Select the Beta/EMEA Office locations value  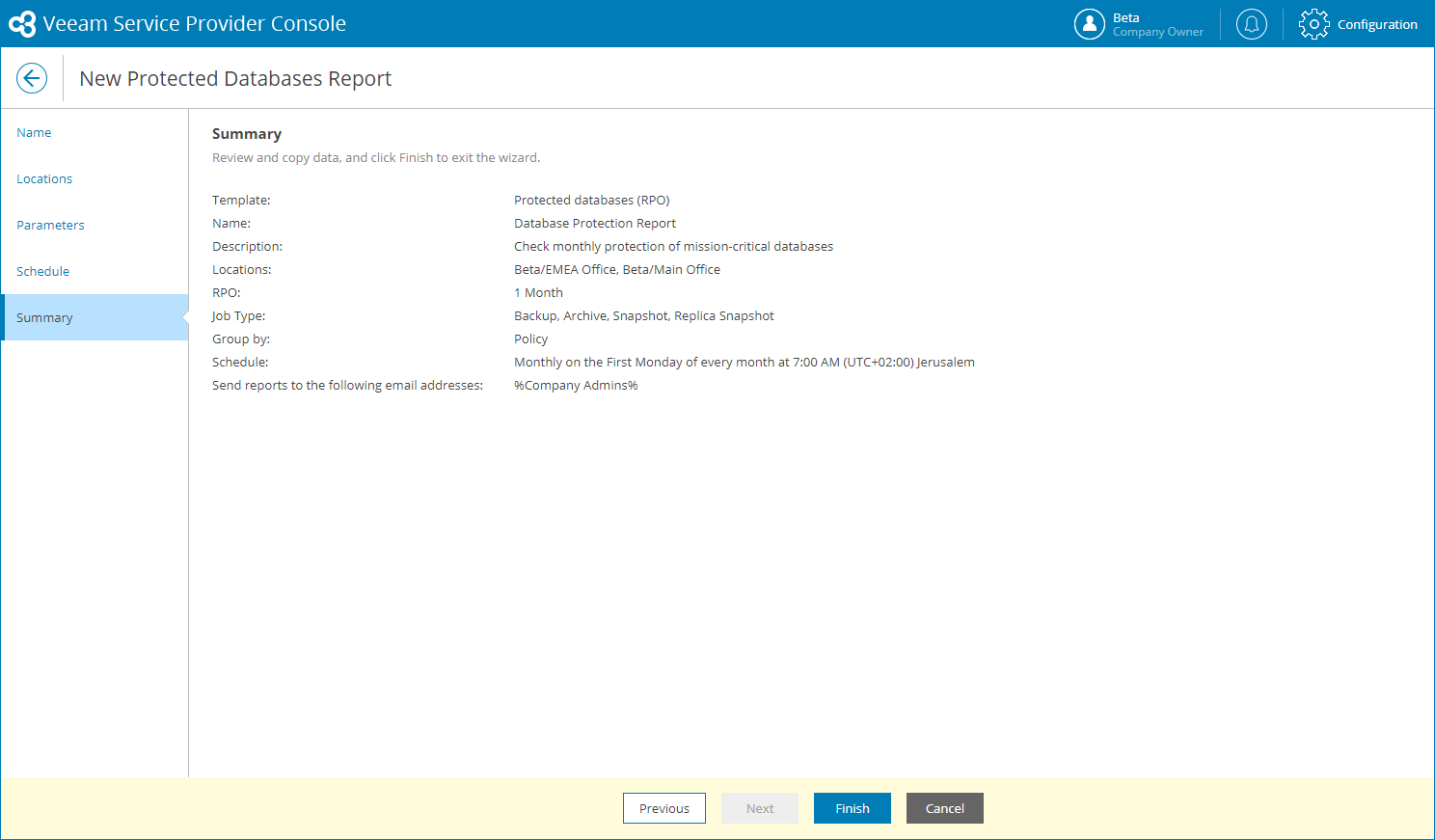click(617, 269)
